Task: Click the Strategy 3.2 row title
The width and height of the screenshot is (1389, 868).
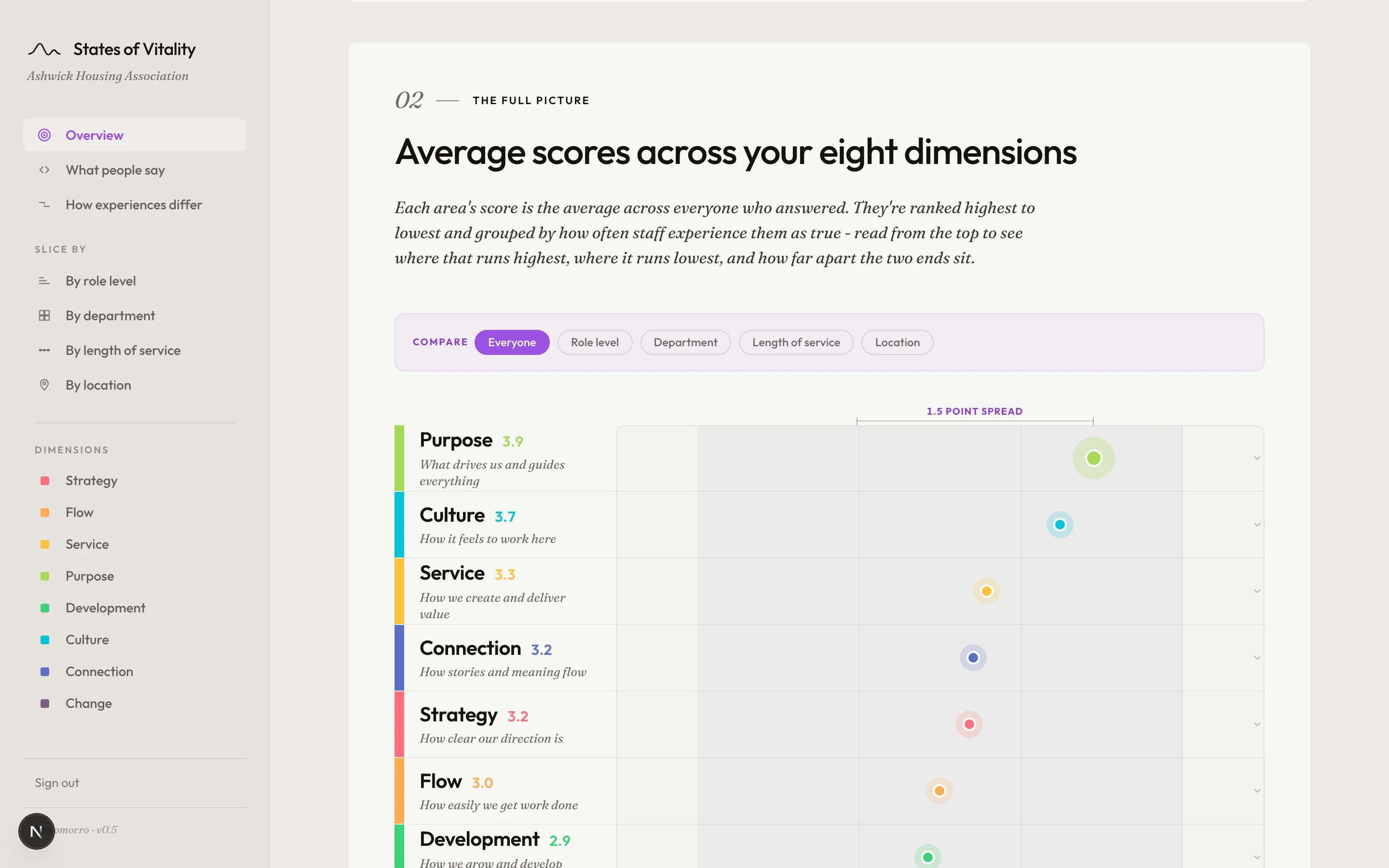Action: coord(474,715)
